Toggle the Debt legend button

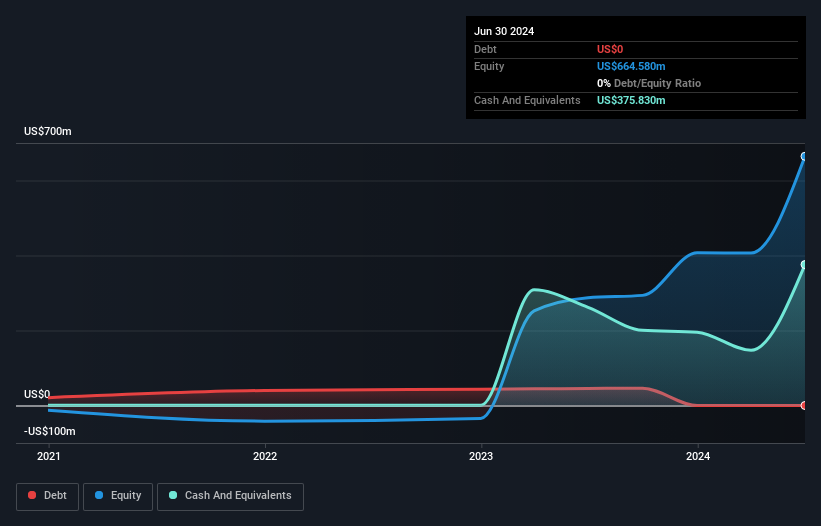click(48, 496)
